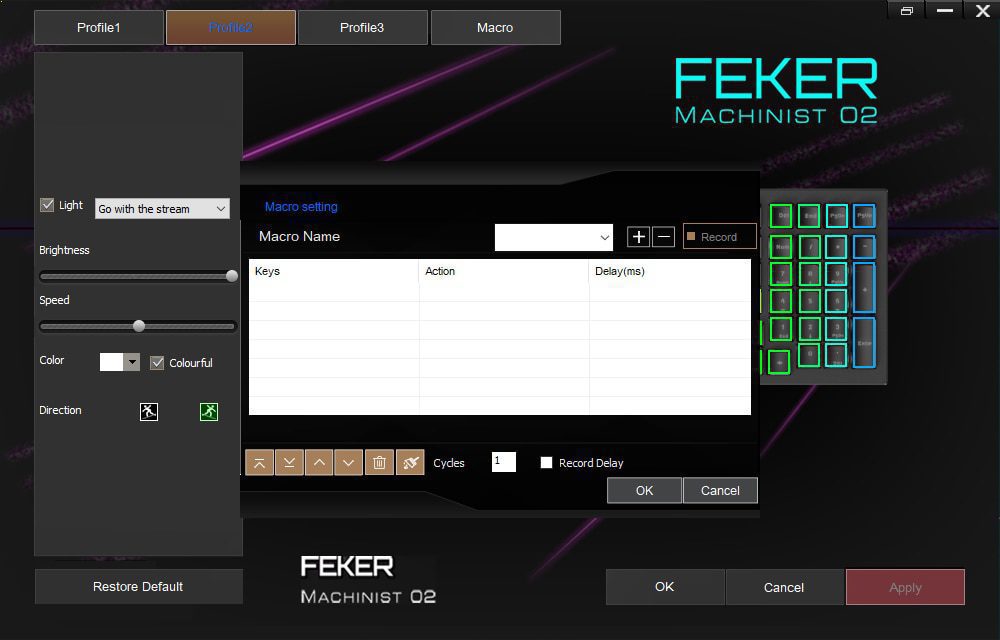Viewport: 1000px width, 640px height.
Task: Clear all macro steps with sweep icon
Action: point(409,462)
